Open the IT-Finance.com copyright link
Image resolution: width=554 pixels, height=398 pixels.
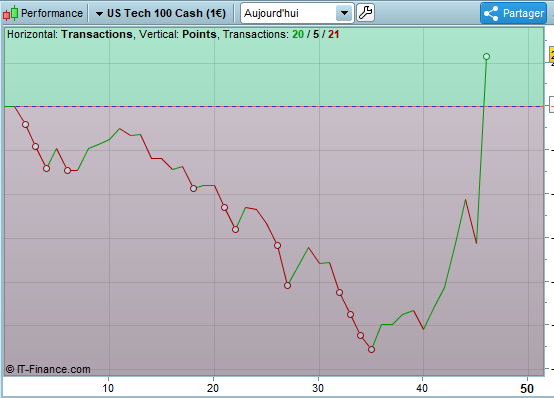[48, 369]
